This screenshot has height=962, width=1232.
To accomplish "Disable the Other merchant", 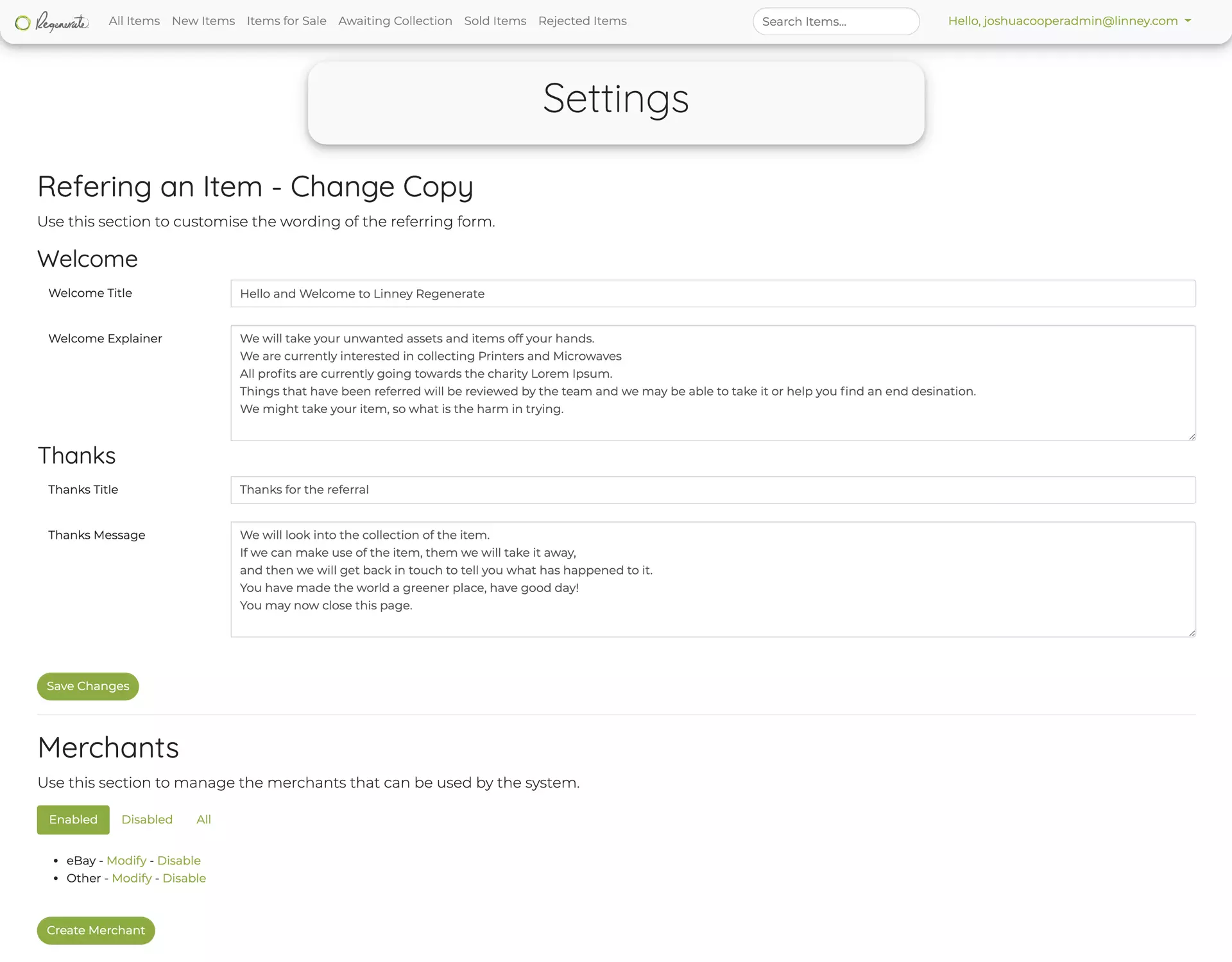I will point(184,878).
